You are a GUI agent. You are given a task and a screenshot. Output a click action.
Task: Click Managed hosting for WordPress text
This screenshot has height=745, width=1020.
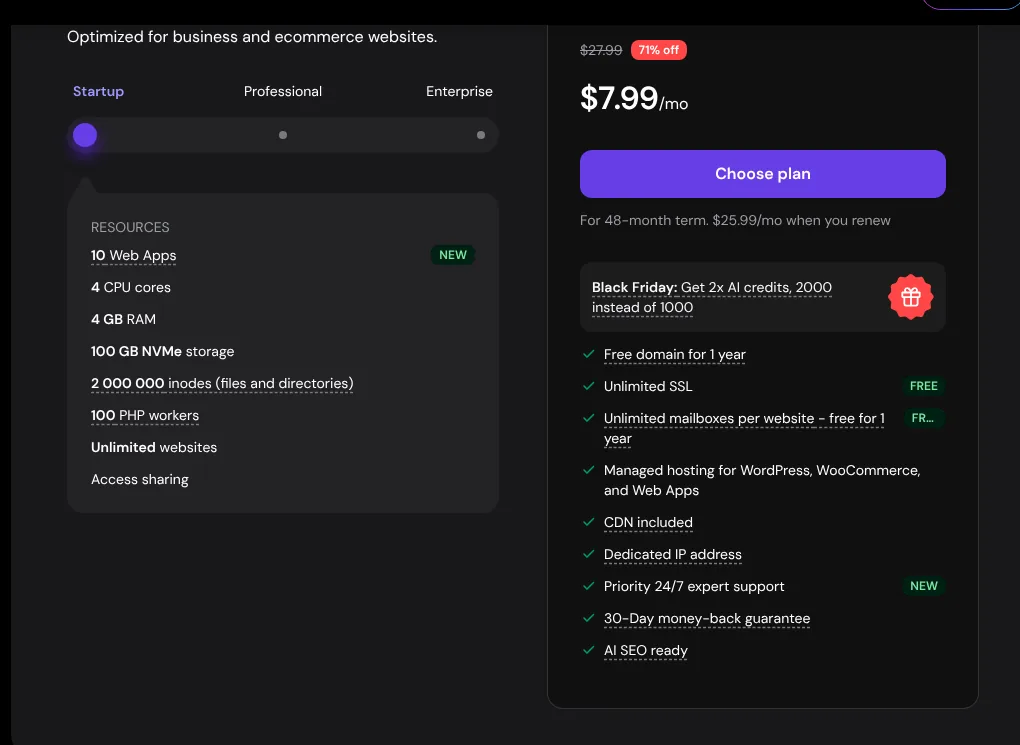point(762,480)
